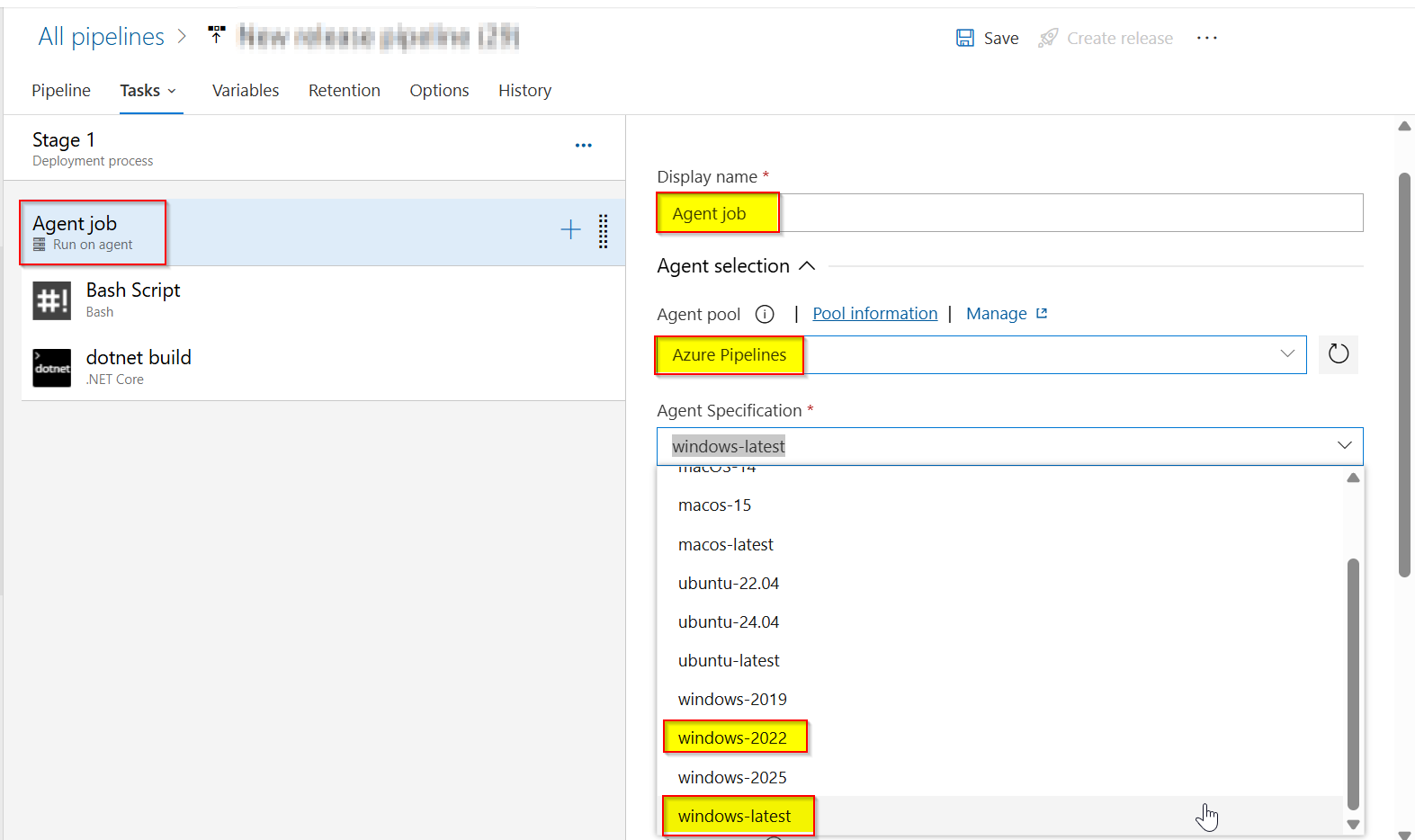The image size is (1415, 840).
Task: Click the right panel scrollbar thumb
Action: pyautogui.click(x=1404, y=374)
